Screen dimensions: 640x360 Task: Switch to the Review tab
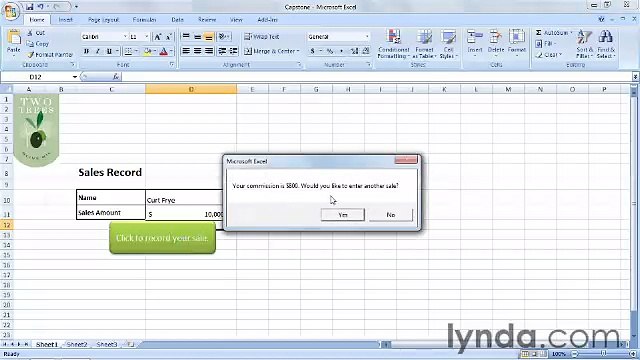pos(207,20)
